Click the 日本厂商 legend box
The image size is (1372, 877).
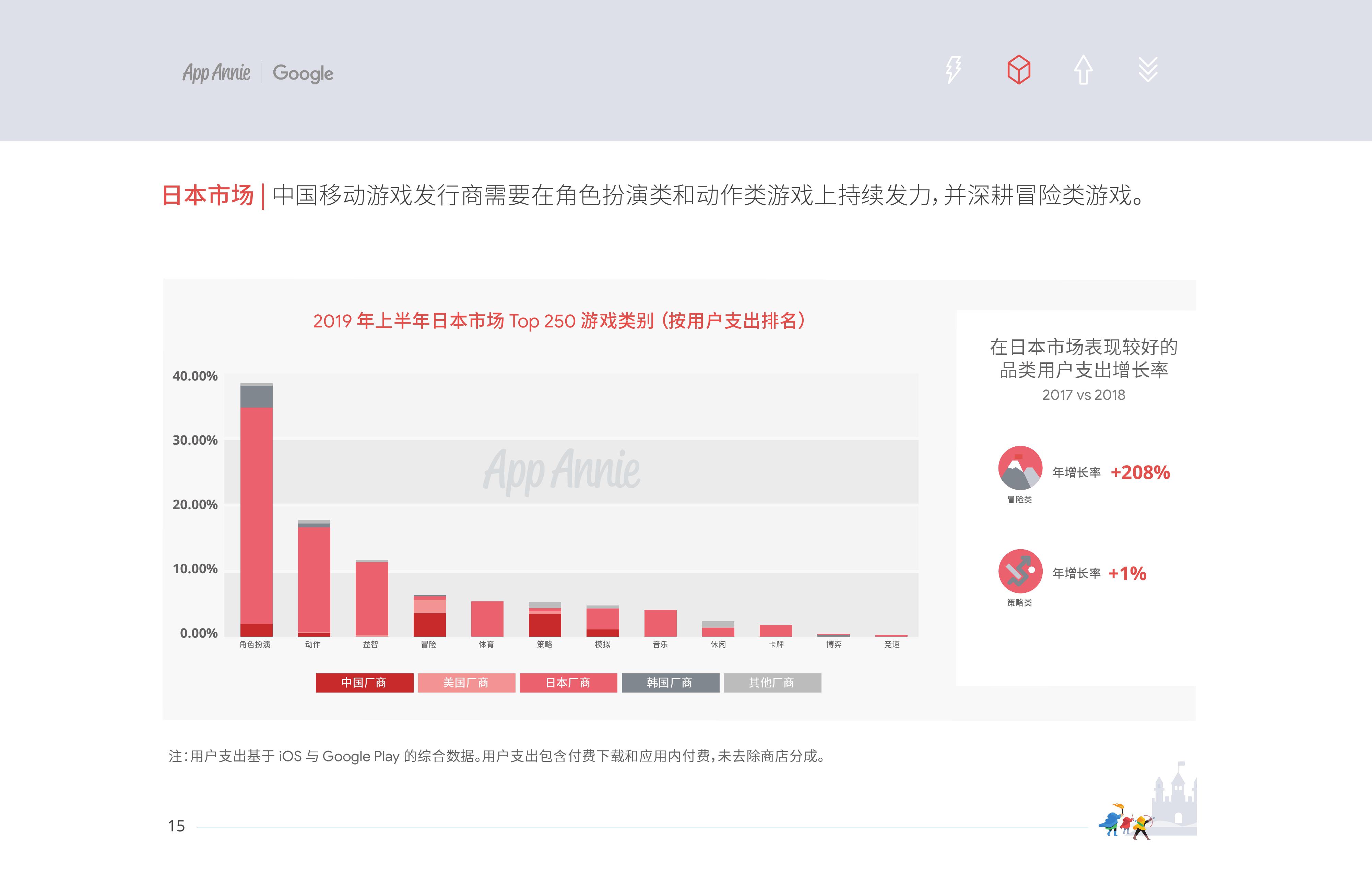[x=568, y=683]
